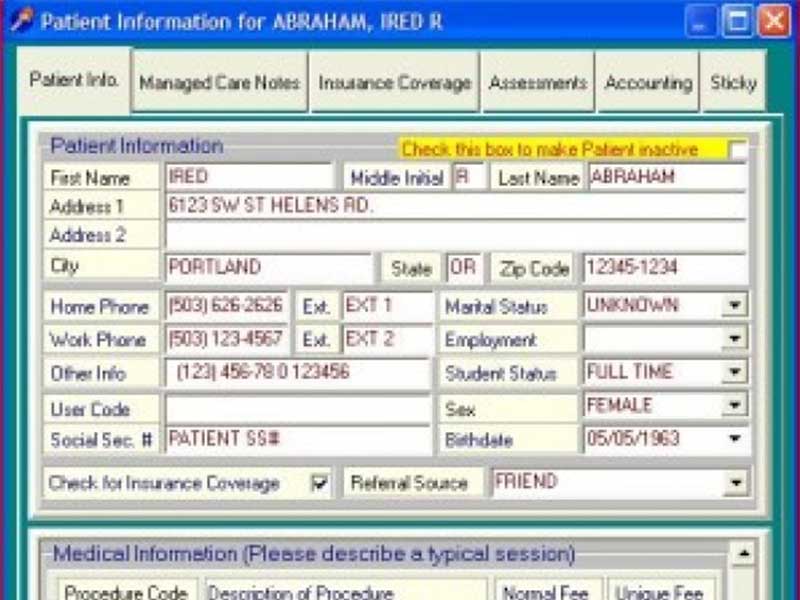Click the Other Info field
The height and width of the screenshot is (600, 800).
point(298,372)
